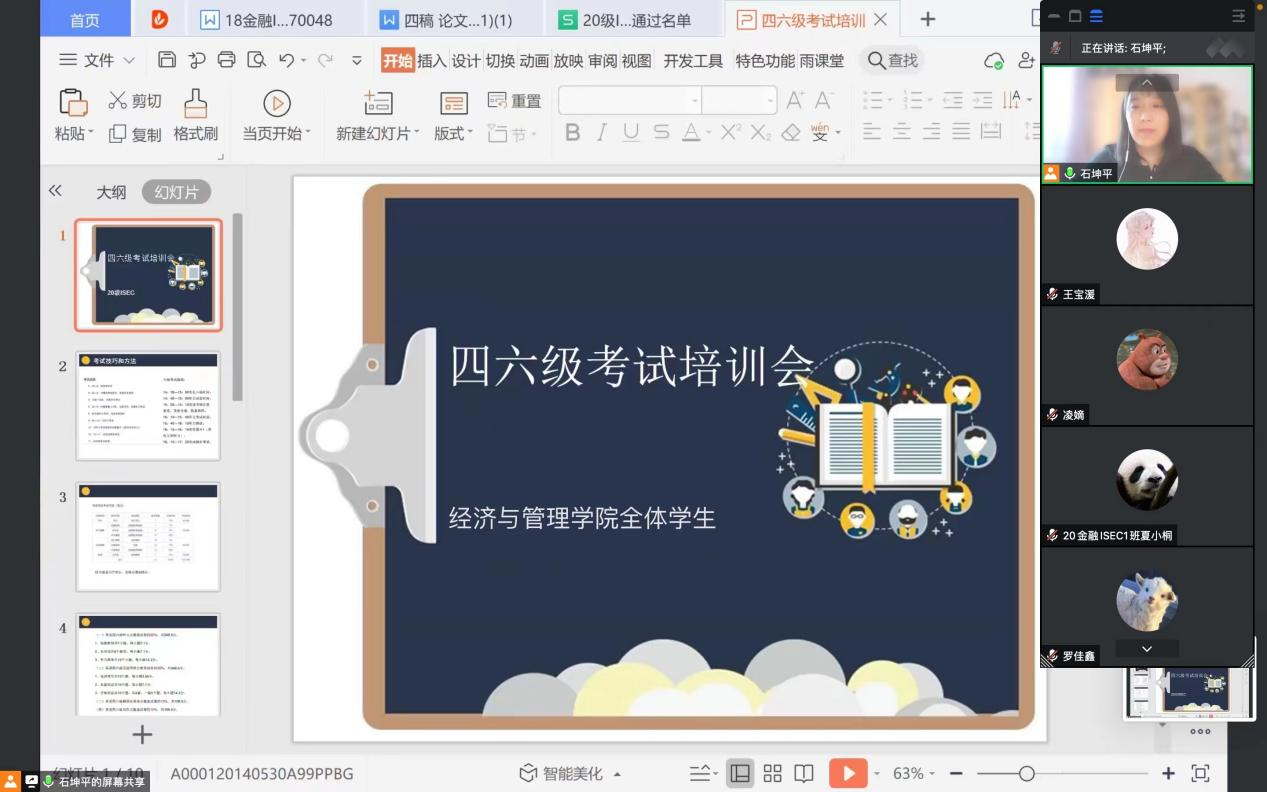Open the 审阅 ribbon tab
This screenshot has height=792, width=1267.
point(602,61)
